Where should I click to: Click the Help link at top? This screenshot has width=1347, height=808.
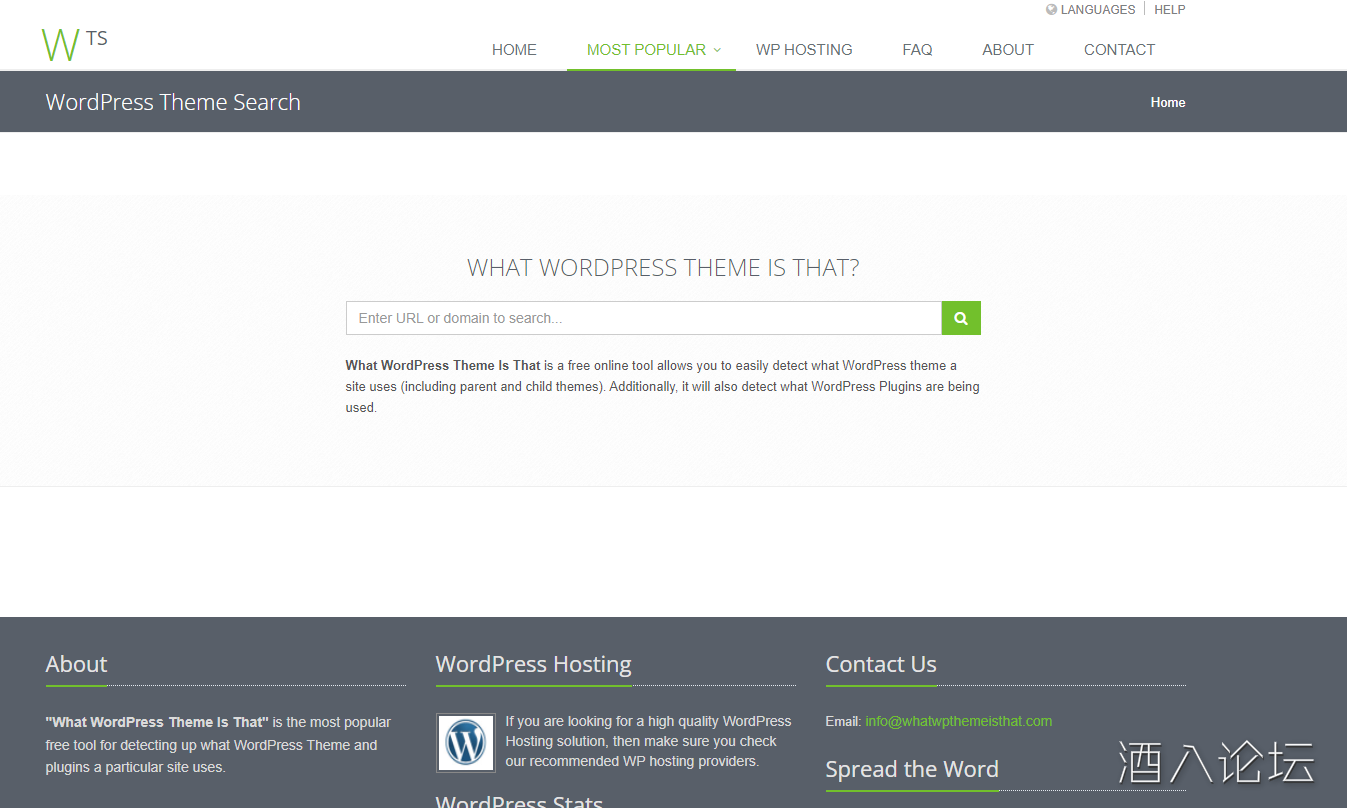[1170, 10]
